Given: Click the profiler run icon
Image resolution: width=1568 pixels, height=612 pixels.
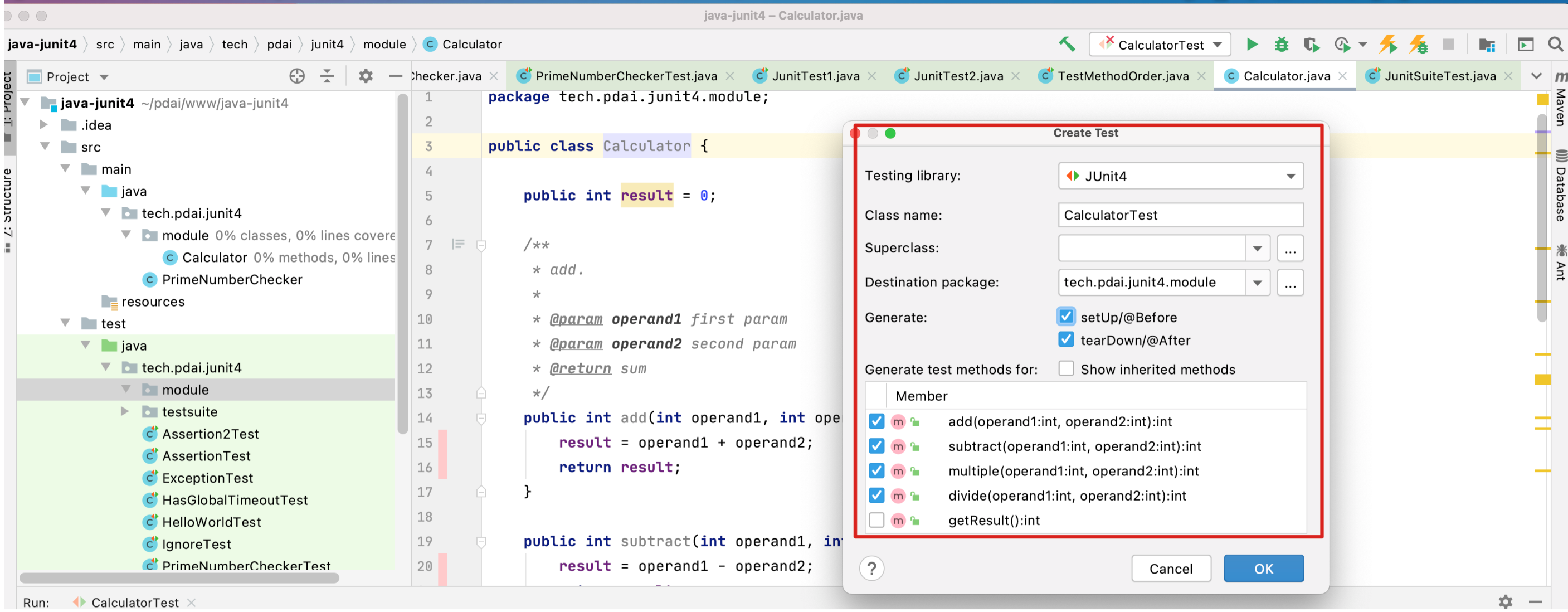Looking at the screenshot, I should pos(1342,45).
